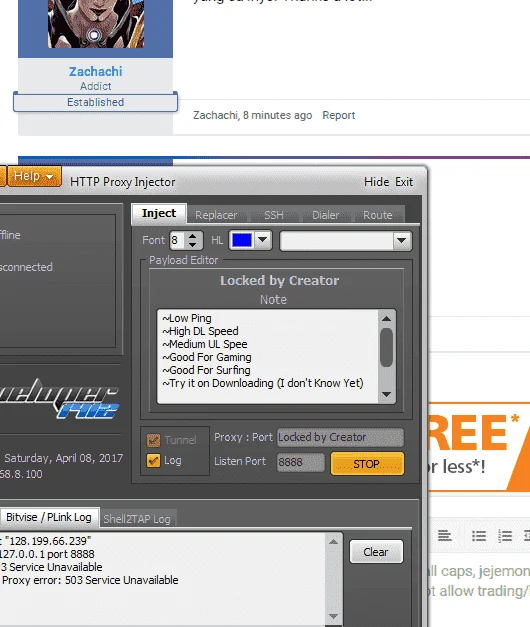Click the orange advertisement banner behind the window
Viewport: 530px width, 627px height.
pyautogui.click(x=479, y=447)
